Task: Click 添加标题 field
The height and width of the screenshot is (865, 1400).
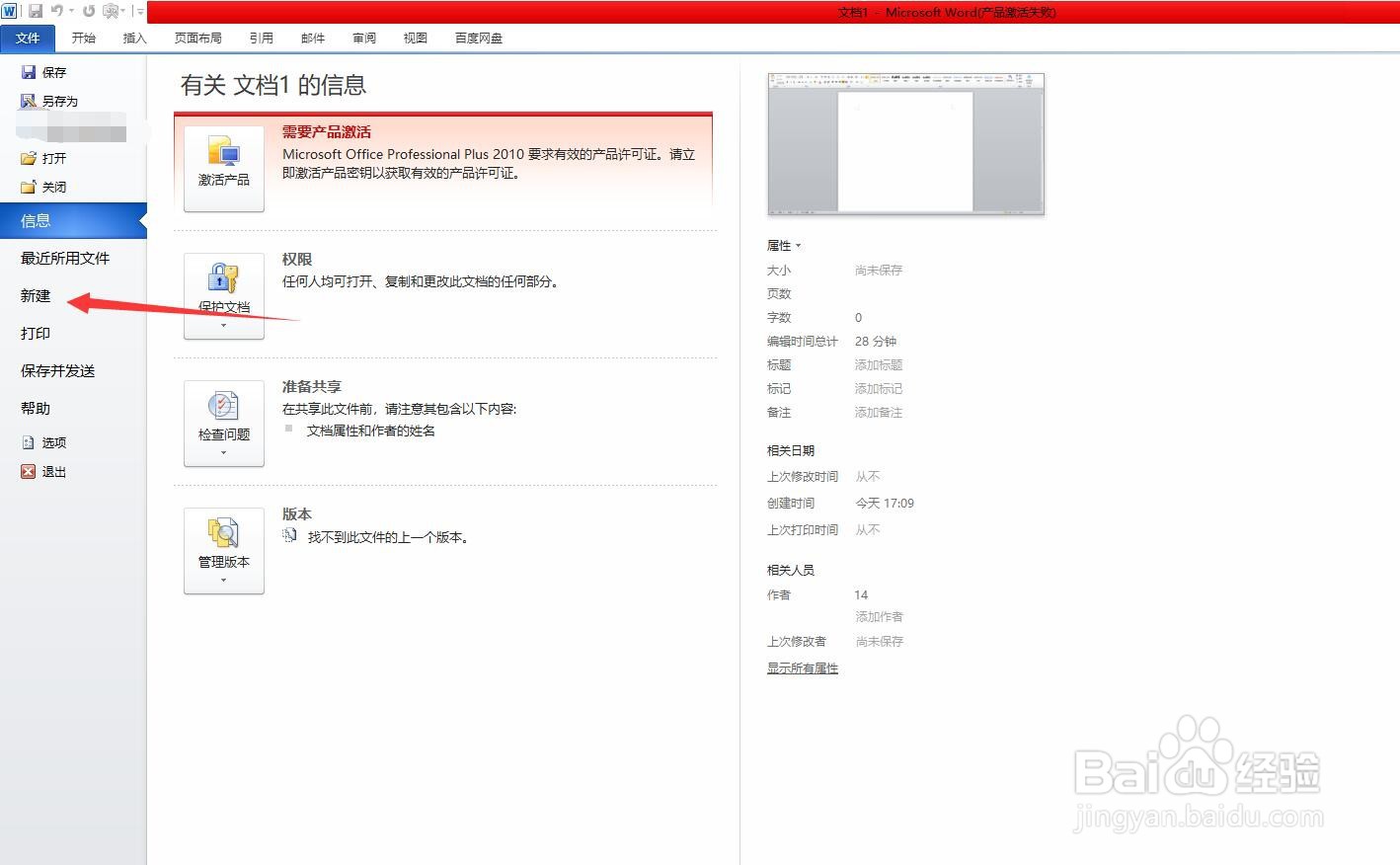Action: click(x=879, y=364)
